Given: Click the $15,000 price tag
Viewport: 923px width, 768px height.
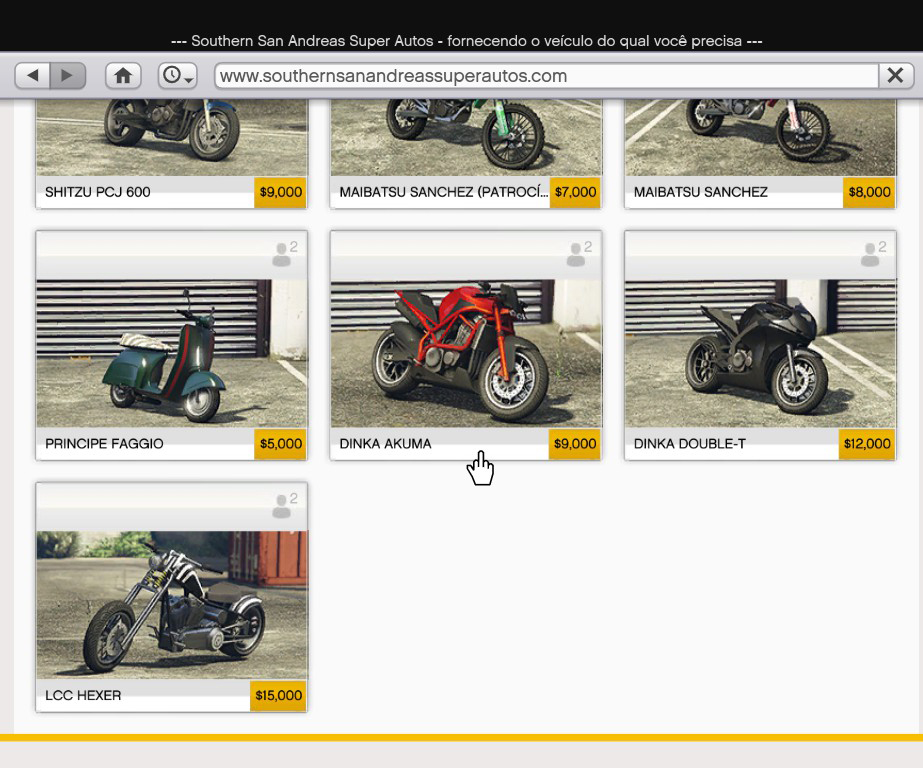Looking at the screenshot, I should 278,696.
